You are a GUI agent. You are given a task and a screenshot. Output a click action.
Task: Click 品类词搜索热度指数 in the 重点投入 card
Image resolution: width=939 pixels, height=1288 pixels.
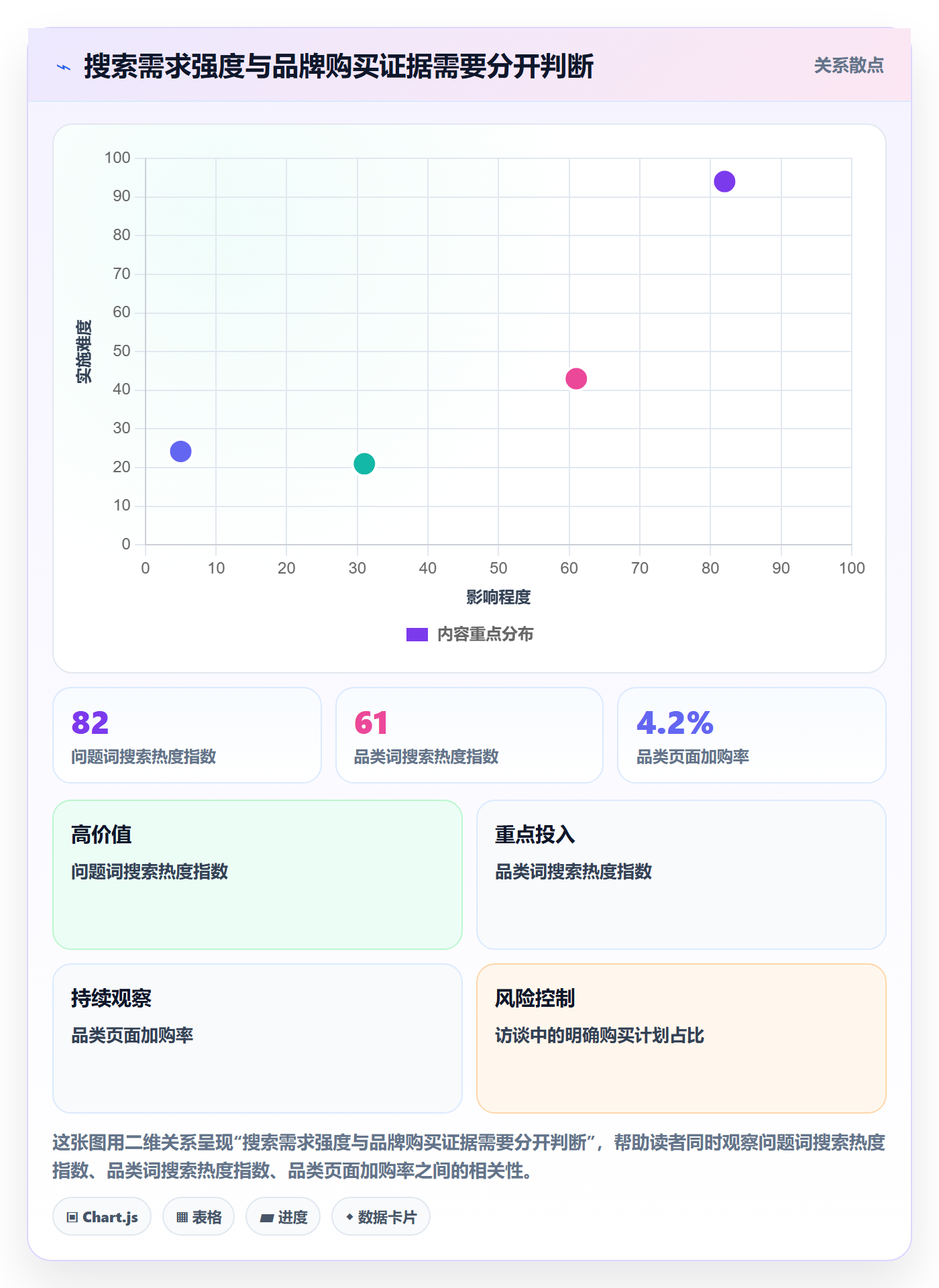(x=573, y=871)
